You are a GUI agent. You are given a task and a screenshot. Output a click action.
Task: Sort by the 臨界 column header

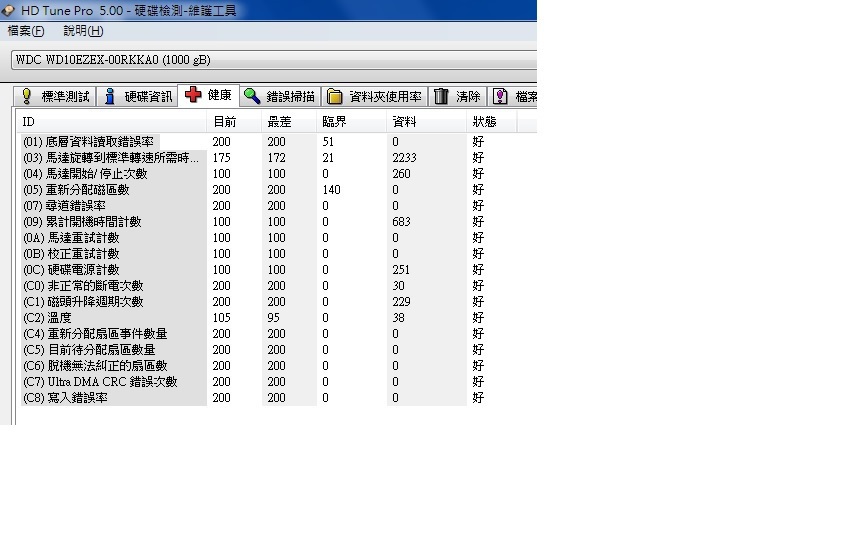[352, 122]
